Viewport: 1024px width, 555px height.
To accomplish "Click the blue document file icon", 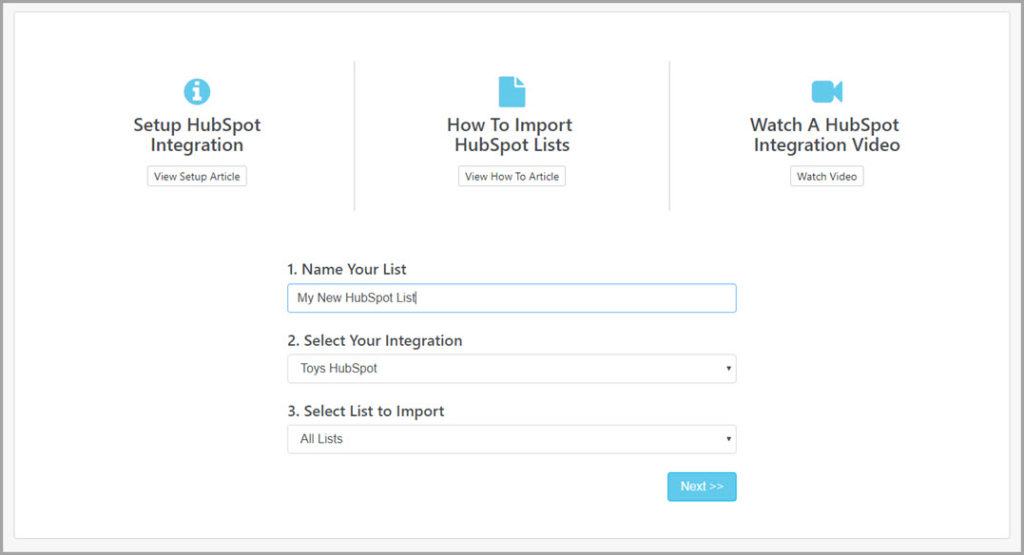I will (x=512, y=91).
